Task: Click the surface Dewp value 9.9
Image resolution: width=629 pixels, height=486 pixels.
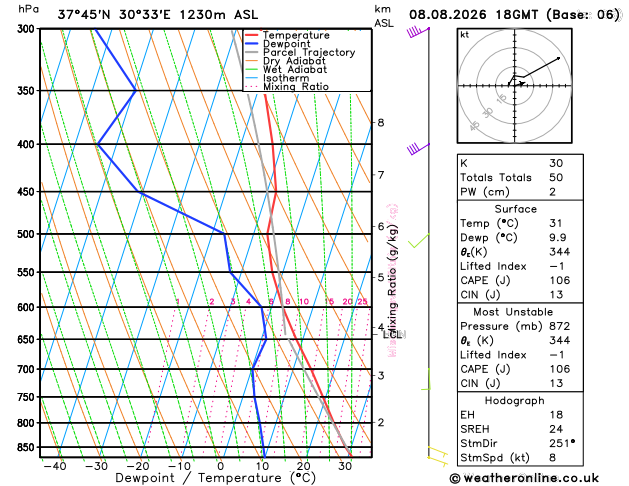Action: 558,238
